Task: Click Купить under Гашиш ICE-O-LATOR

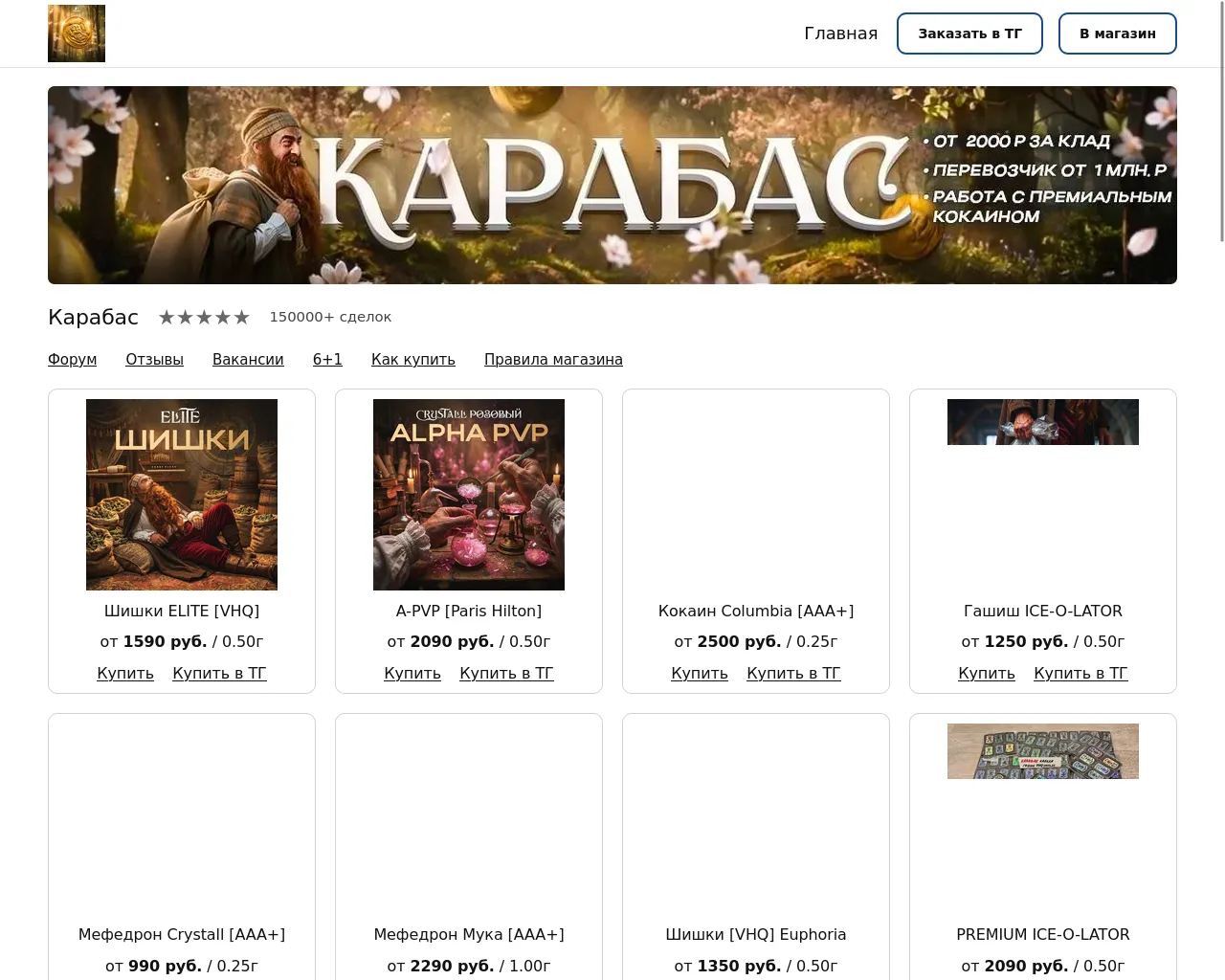Action: point(987,673)
